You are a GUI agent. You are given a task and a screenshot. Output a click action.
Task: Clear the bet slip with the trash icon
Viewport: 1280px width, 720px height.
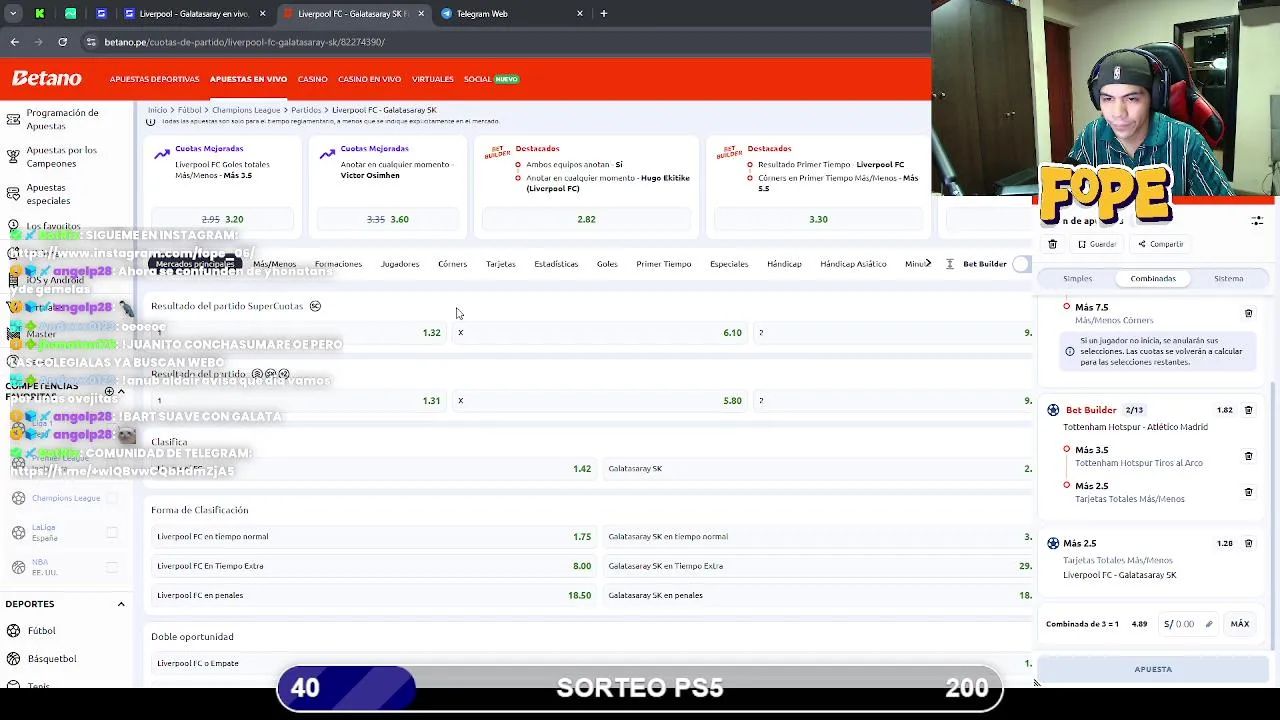(x=1052, y=244)
